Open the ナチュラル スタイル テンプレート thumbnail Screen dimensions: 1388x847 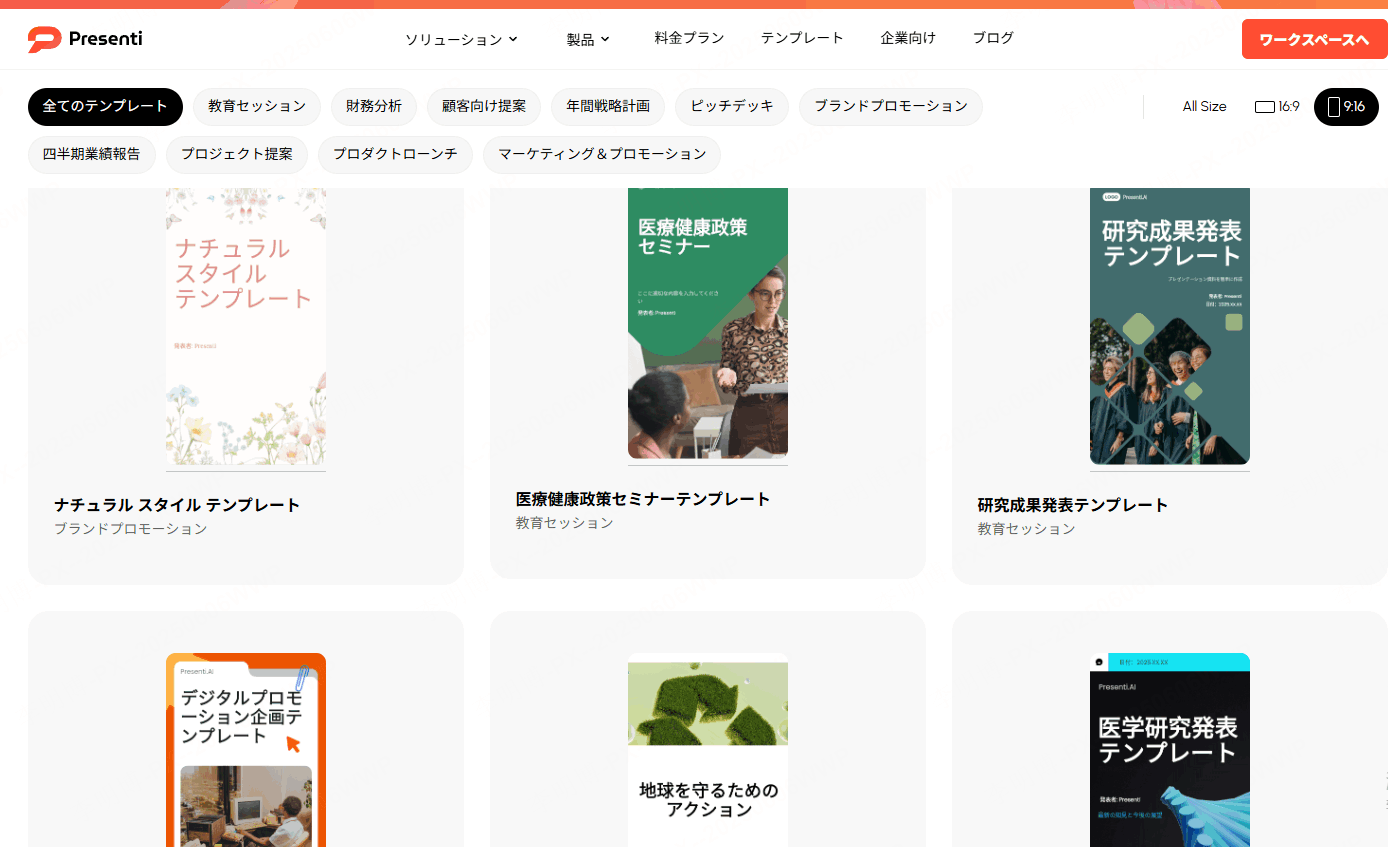[x=246, y=326]
